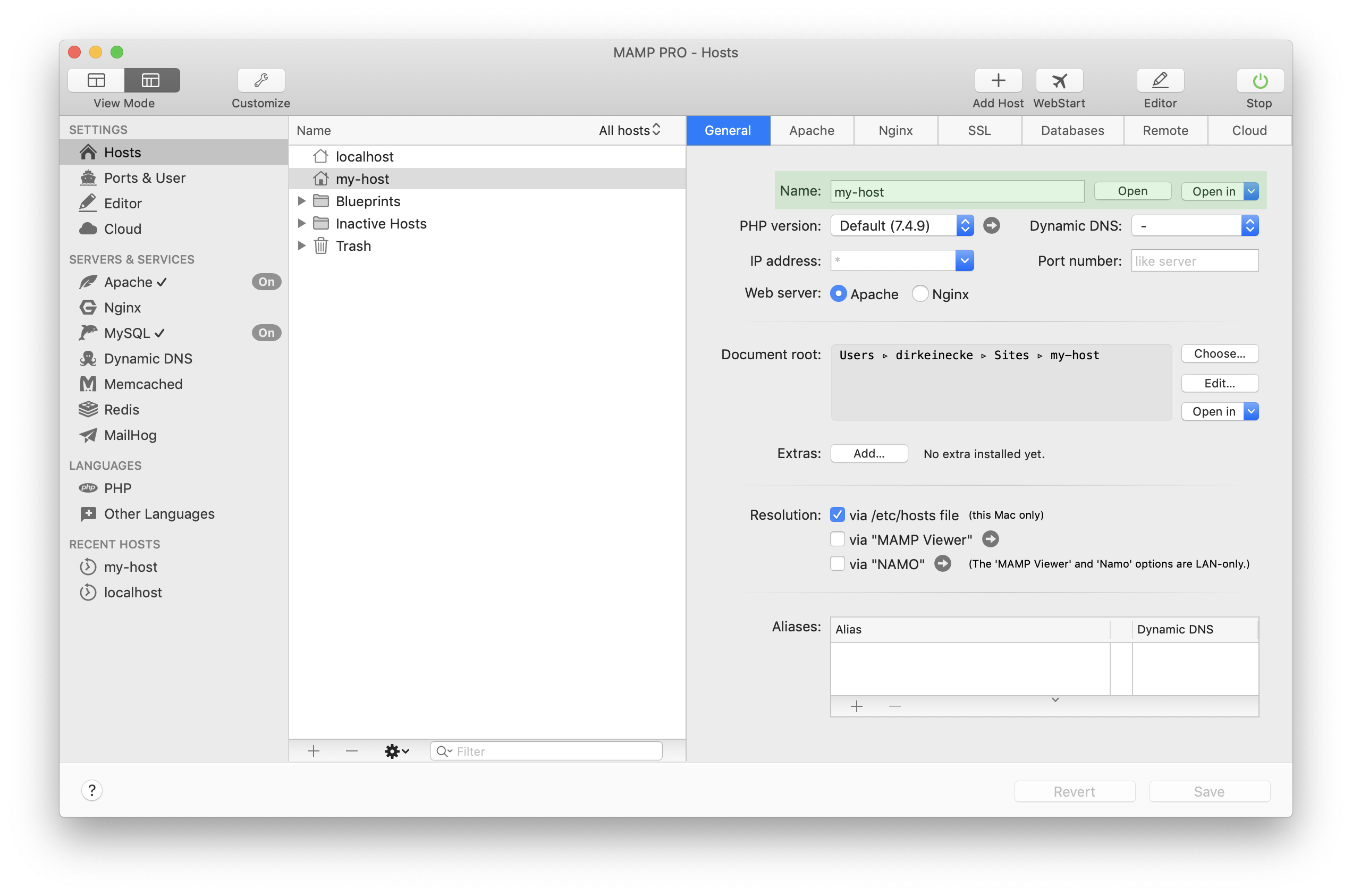
Task: Open the Databases tab
Action: (x=1072, y=130)
